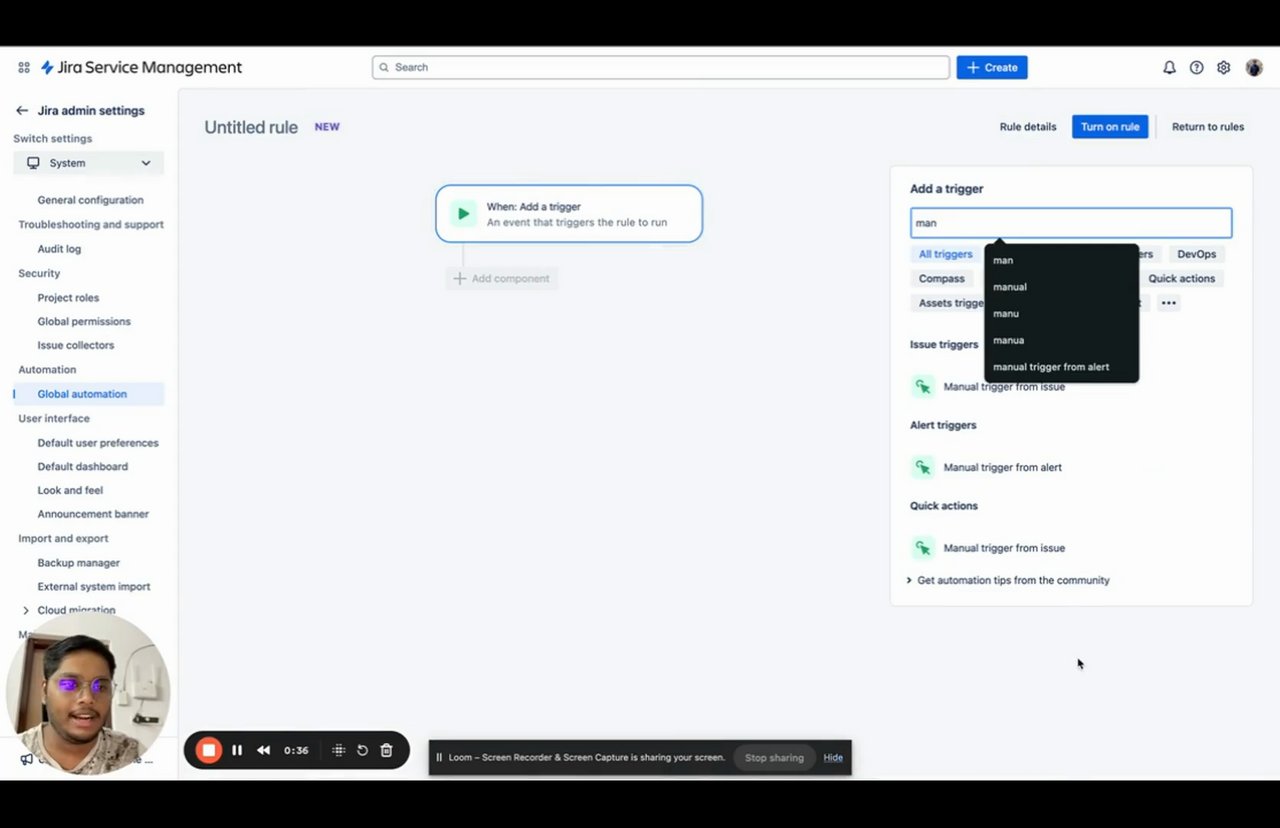This screenshot has height=828, width=1280.
Task: Select the Compass trigger filter
Action: 942,279
